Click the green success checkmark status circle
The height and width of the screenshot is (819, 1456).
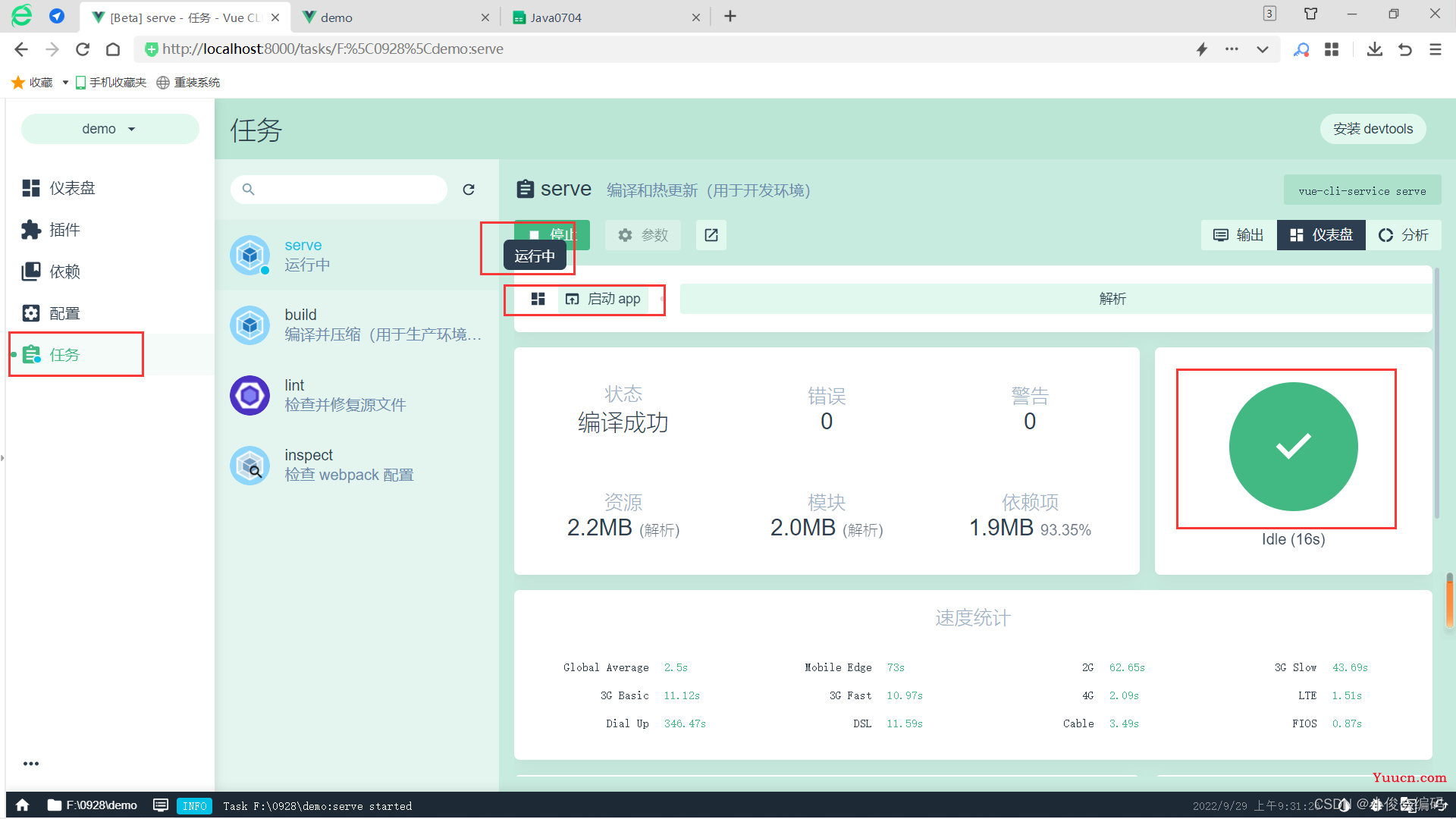1294,447
